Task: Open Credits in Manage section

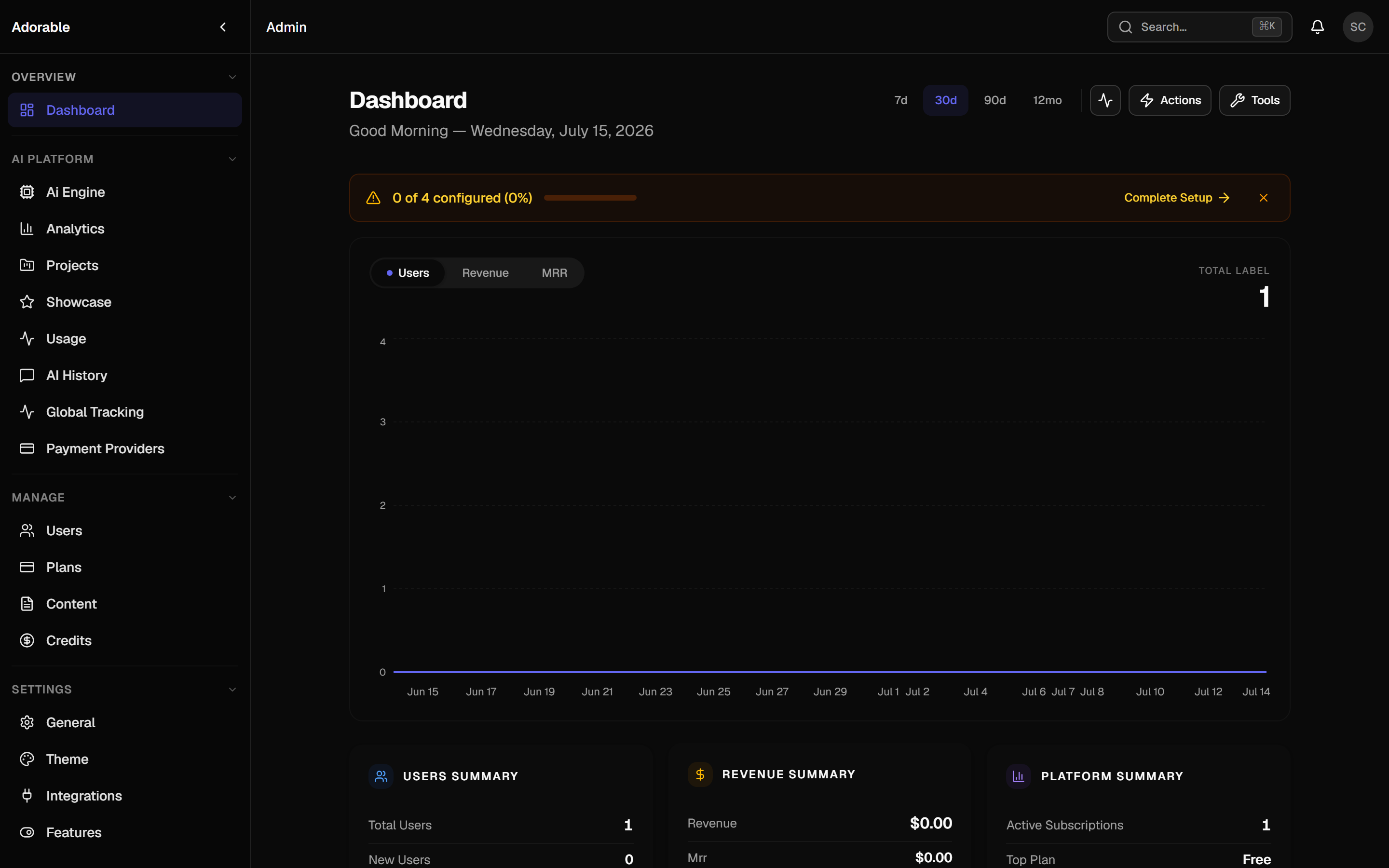Action: tap(124, 640)
